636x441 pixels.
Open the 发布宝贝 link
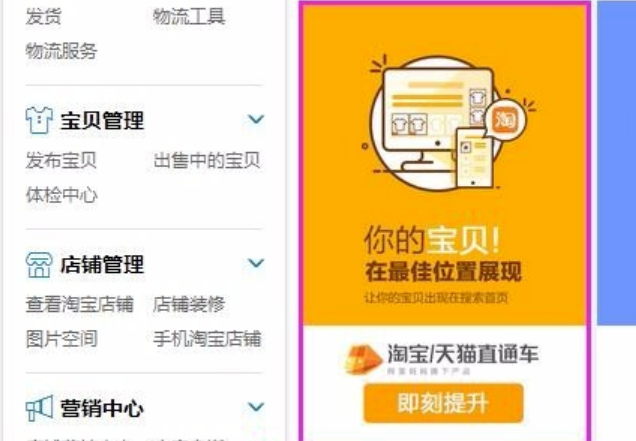61,160
